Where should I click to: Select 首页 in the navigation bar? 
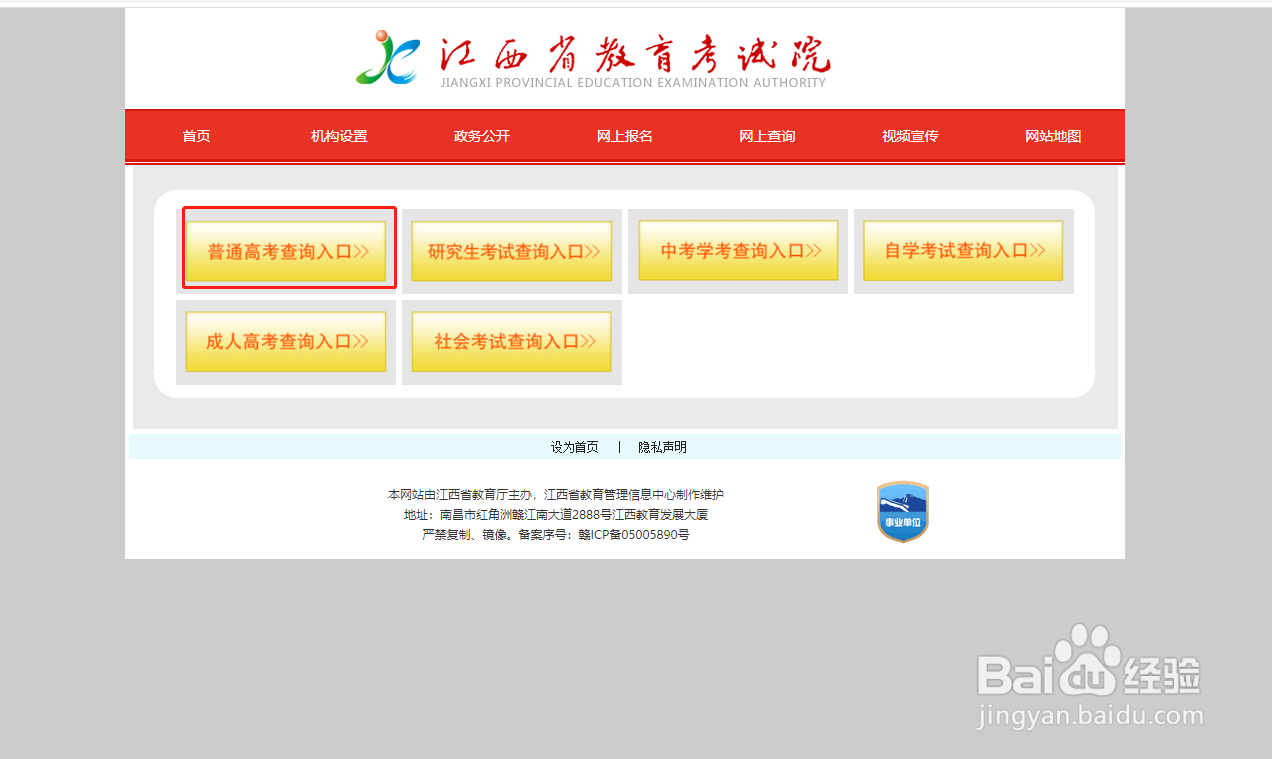coord(195,136)
